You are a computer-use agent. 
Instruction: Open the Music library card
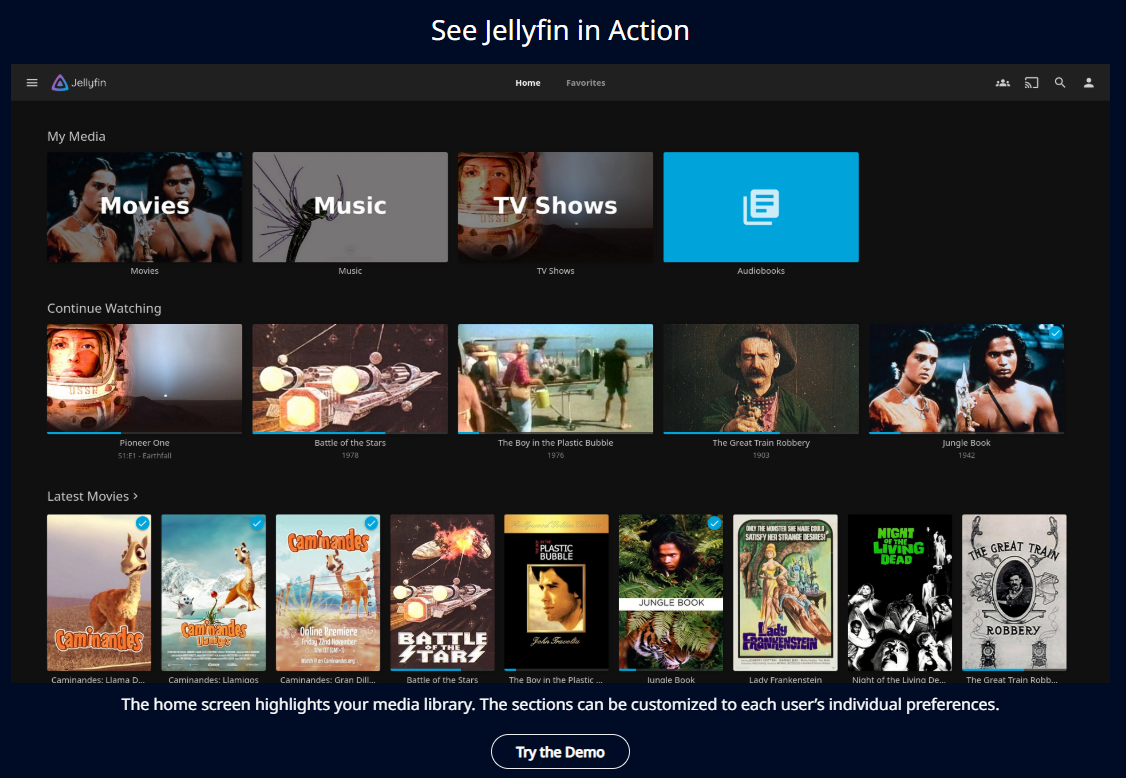350,207
